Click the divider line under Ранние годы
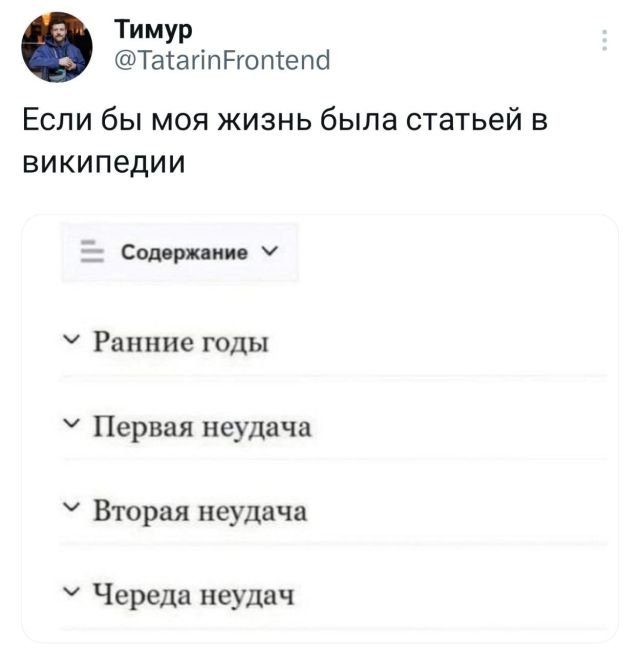The height and width of the screenshot is (654, 640). tap(333, 377)
